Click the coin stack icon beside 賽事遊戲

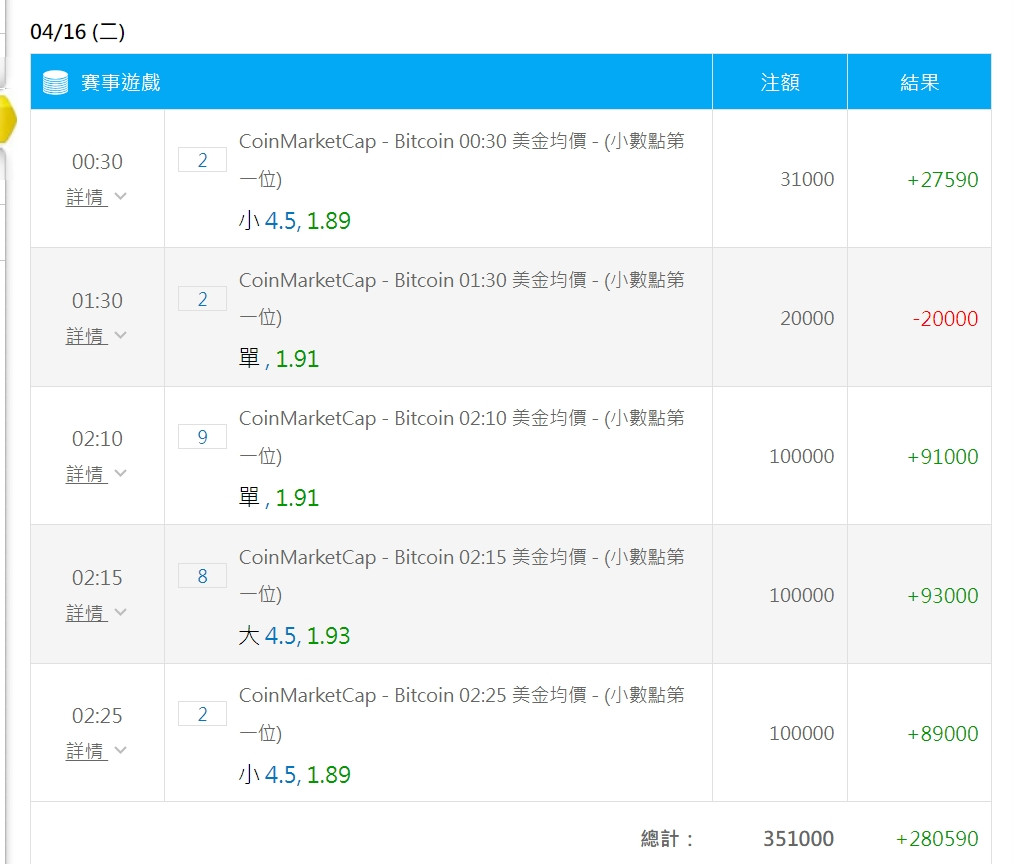click(x=55, y=83)
